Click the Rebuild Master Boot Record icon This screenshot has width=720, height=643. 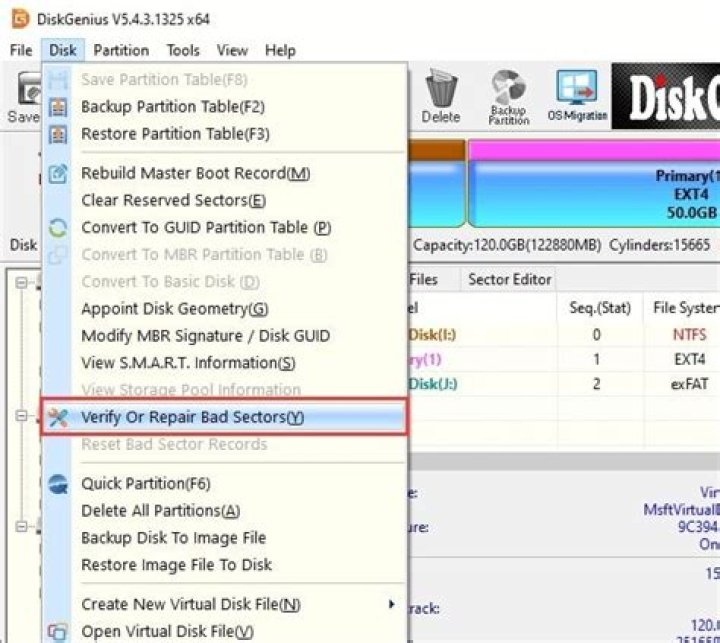click(x=58, y=174)
